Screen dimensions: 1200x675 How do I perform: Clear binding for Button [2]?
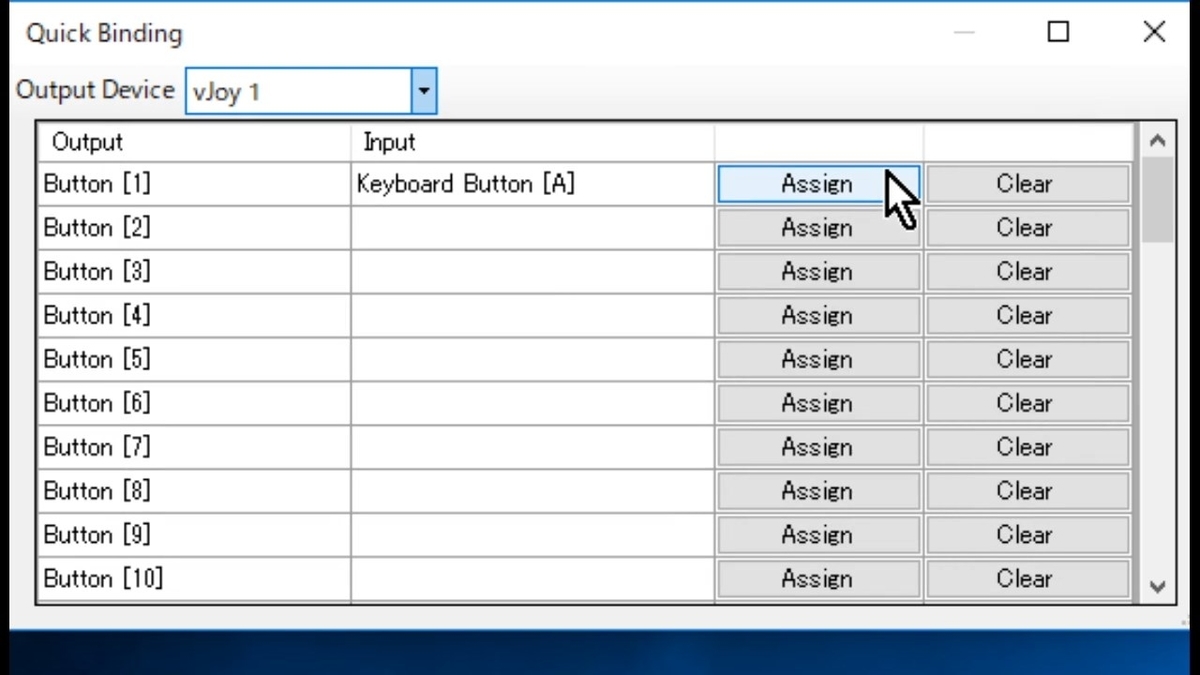[x=1027, y=228]
